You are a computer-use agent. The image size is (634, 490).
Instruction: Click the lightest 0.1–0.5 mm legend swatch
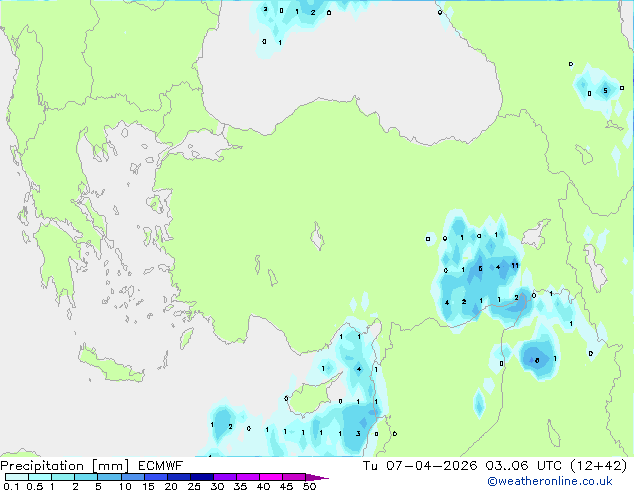17,477
